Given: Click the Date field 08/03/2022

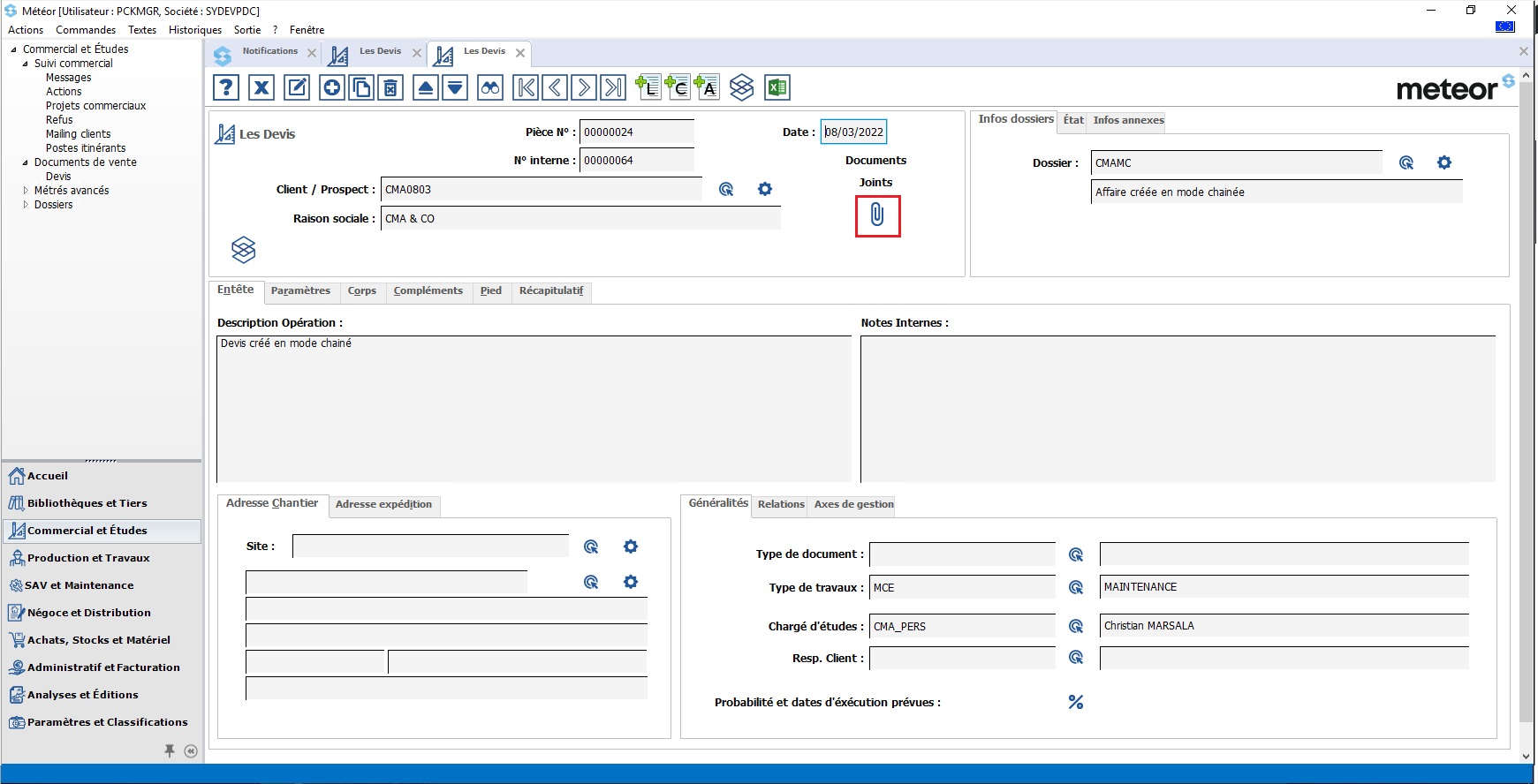Looking at the screenshot, I should [x=853, y=132].
